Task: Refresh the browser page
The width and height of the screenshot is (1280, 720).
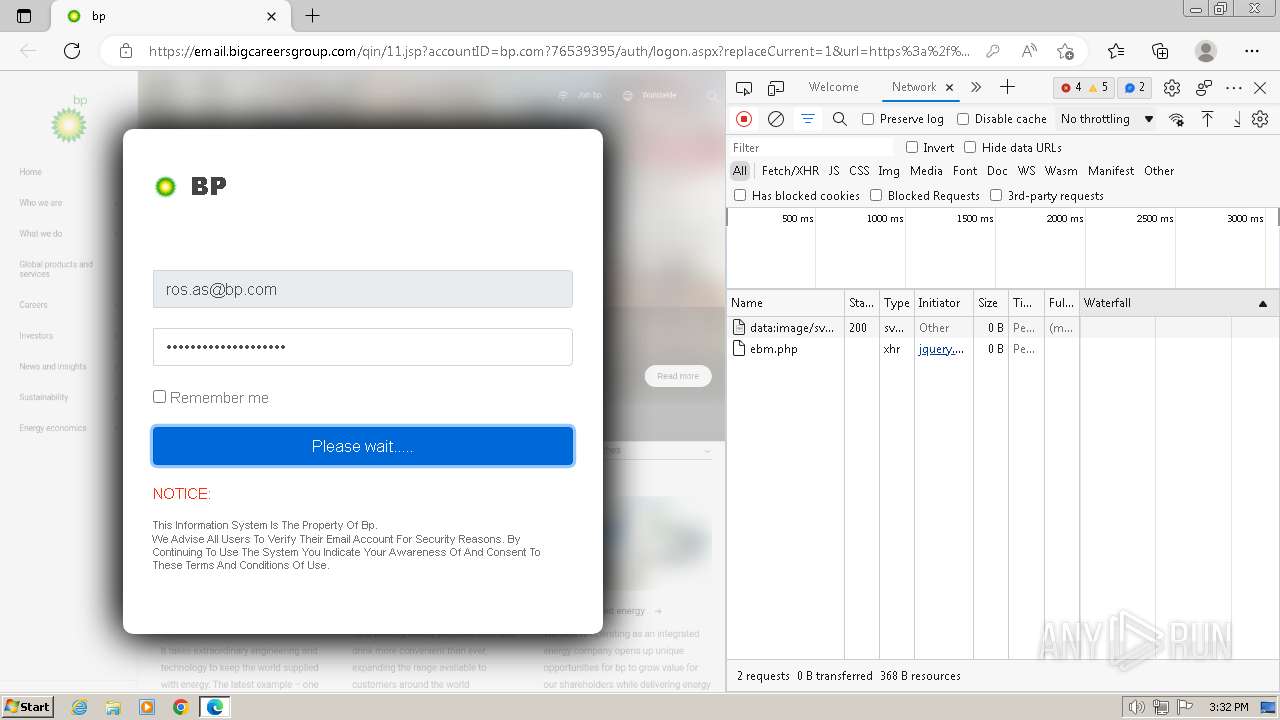Action: [x=72, y=51]
